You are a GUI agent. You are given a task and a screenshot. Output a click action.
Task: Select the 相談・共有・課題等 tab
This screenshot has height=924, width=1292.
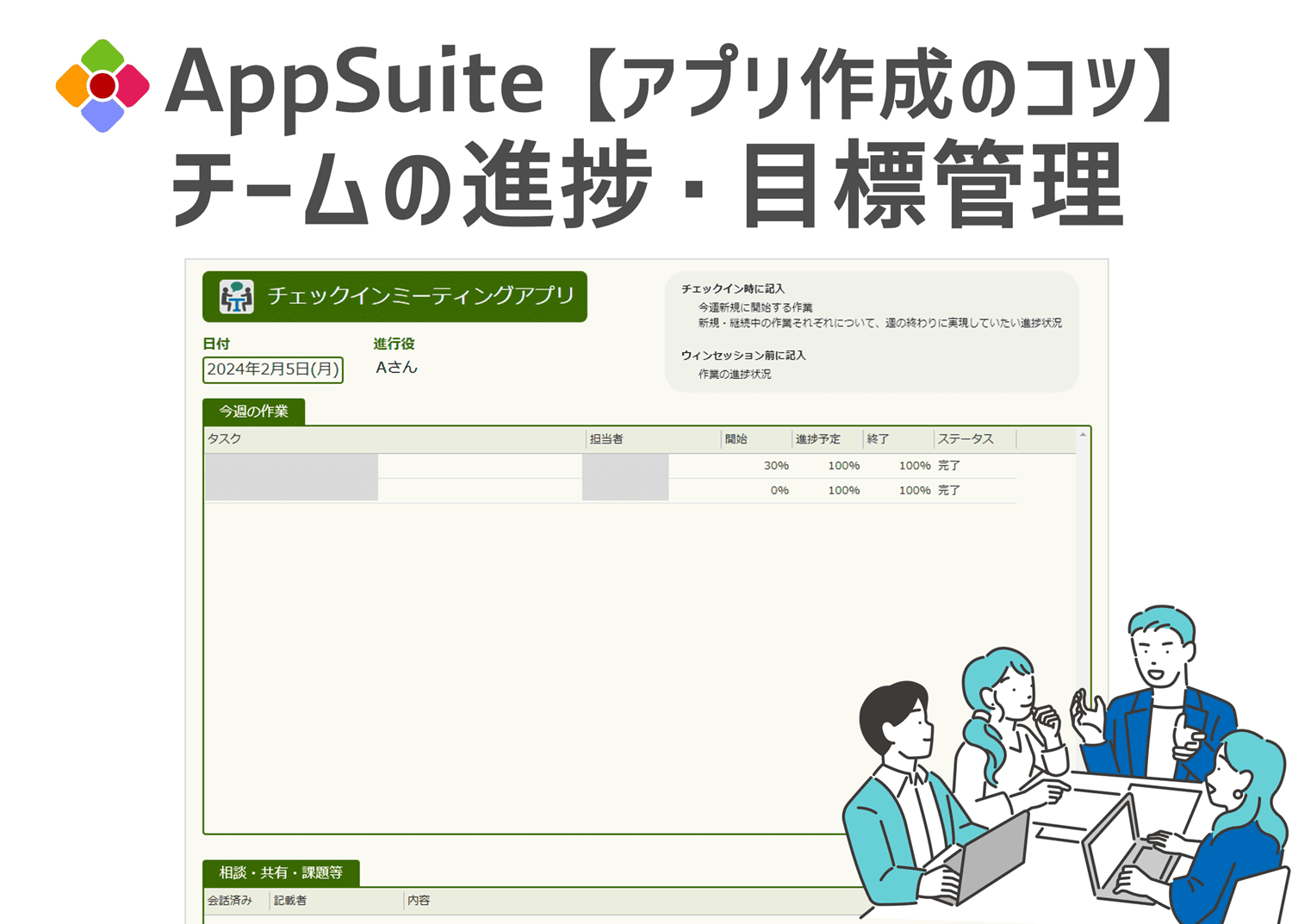tap(281, 873)
